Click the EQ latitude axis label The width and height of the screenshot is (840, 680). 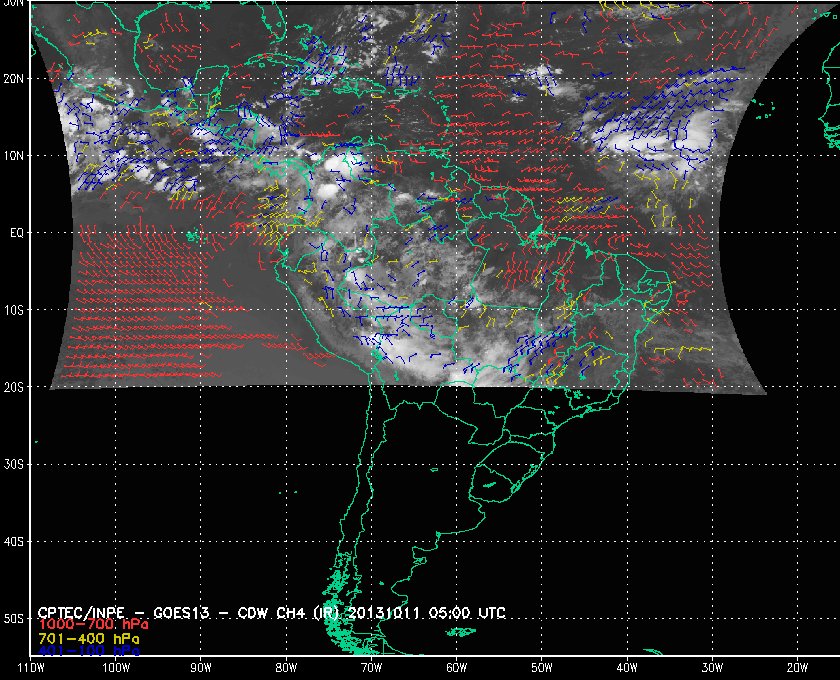point(15,232)
